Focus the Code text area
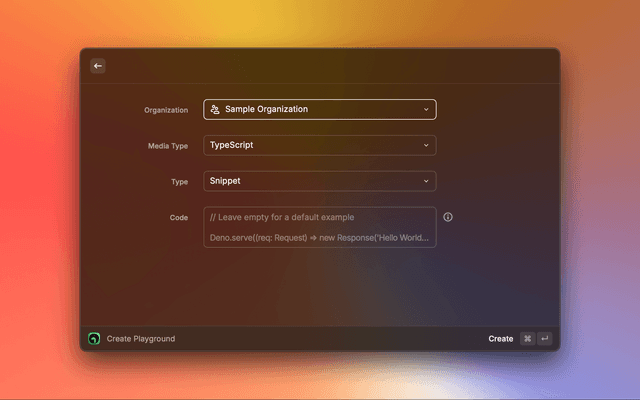The width and height of the screenshot is (640, 400). [320, 227]
